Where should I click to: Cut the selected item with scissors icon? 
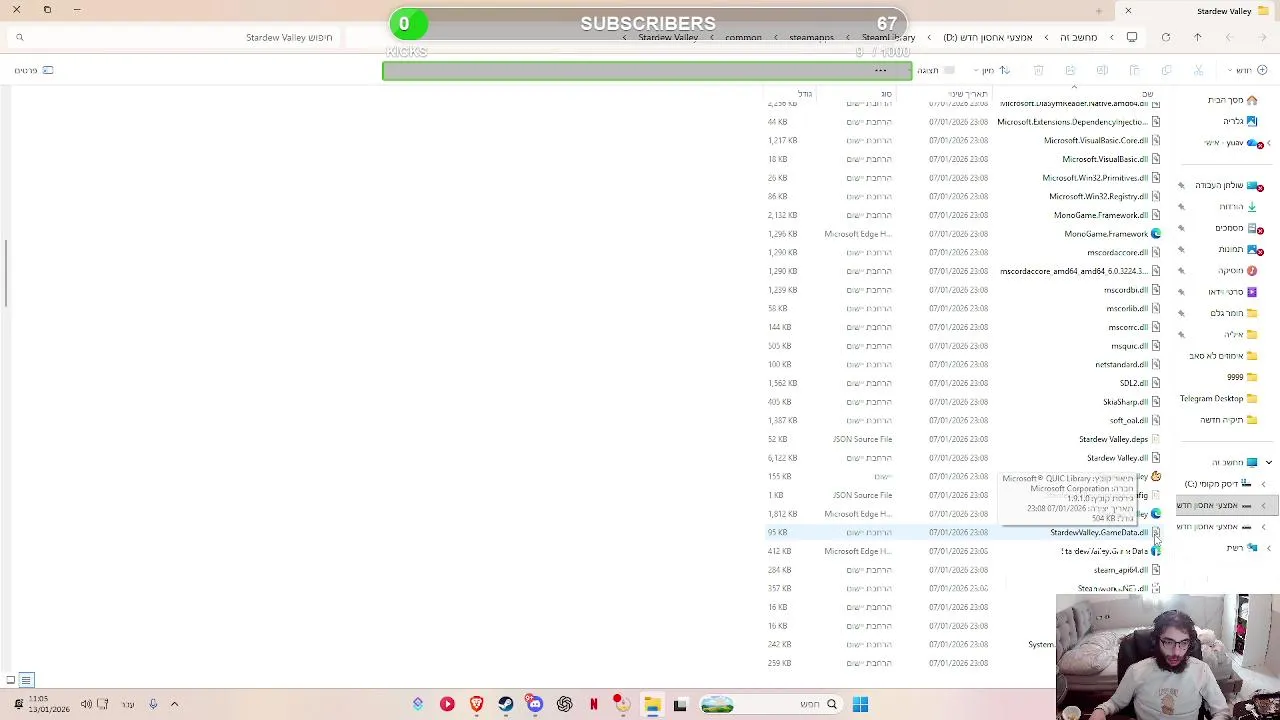pyautogui.click(x=1198, y=70)
